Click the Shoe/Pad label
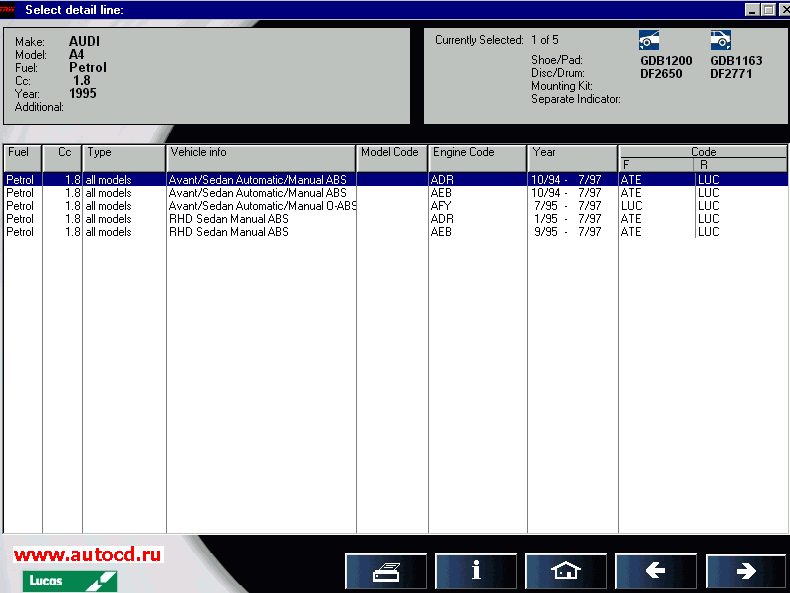 click(x=557, y=60)
